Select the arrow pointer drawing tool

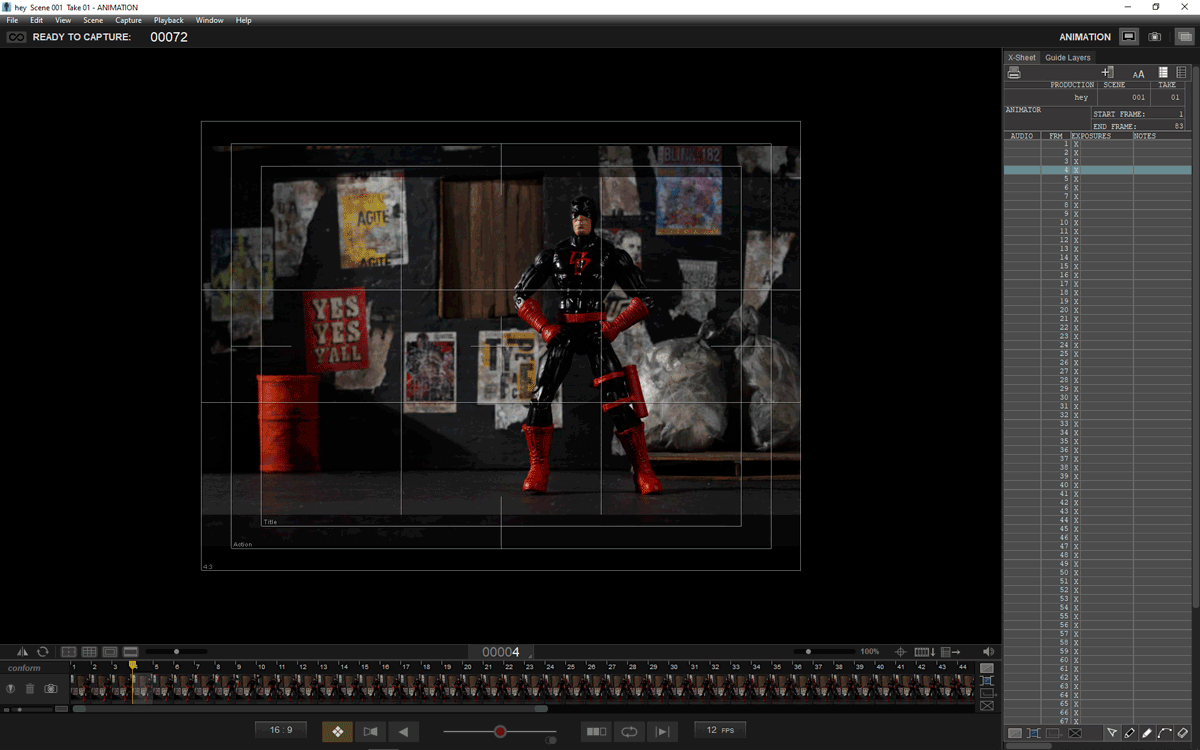[x=1111, y=733]
